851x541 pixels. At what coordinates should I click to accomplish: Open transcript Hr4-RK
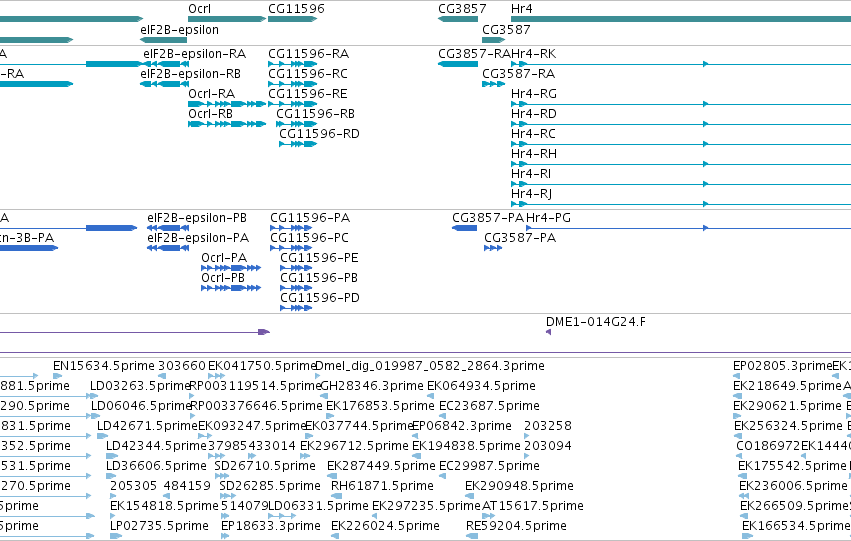534,54
